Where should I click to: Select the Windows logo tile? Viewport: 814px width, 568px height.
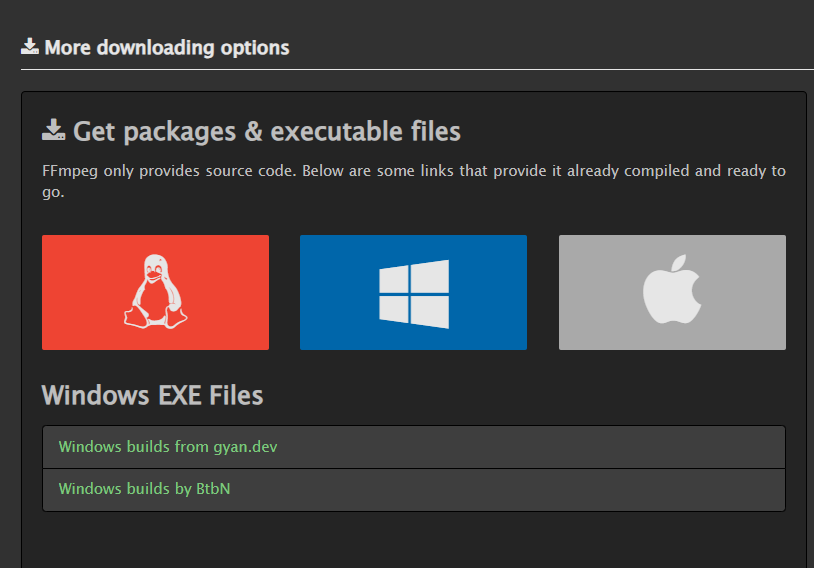point(413,292)
